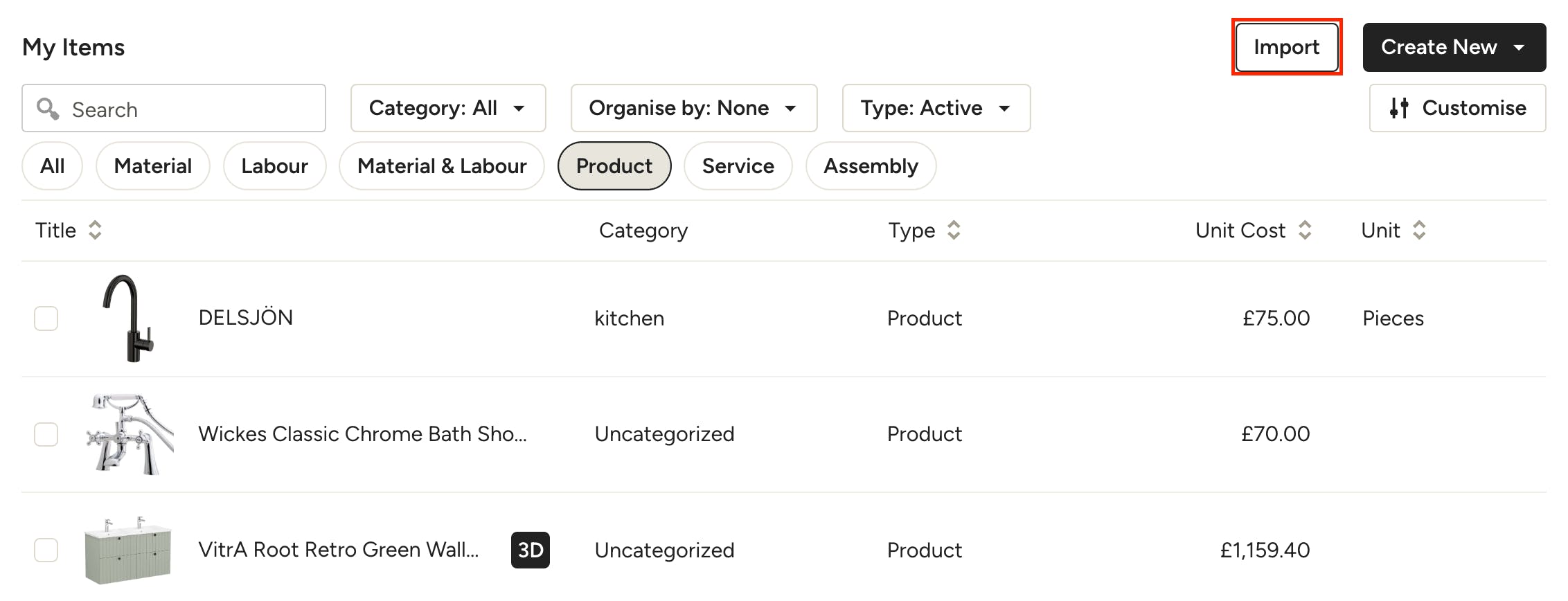This screenshot has height=601, width=1568.
Task: Open the Organise by: None dropdown
Action: [694, 108]
